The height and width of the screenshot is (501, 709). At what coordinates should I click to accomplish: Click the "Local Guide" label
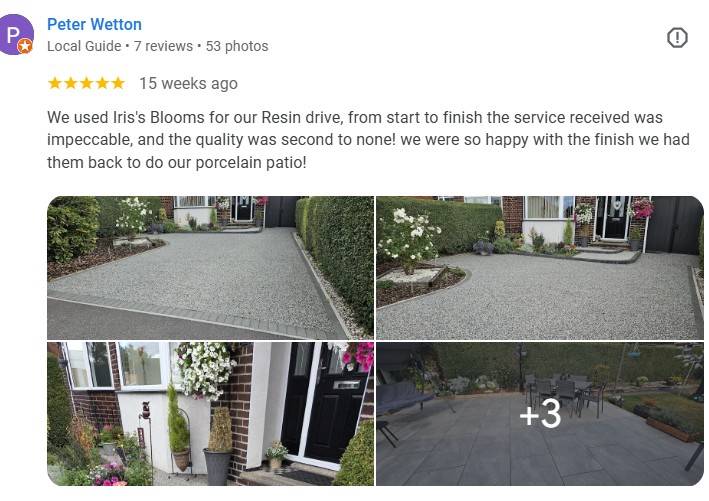click(84, 46)
